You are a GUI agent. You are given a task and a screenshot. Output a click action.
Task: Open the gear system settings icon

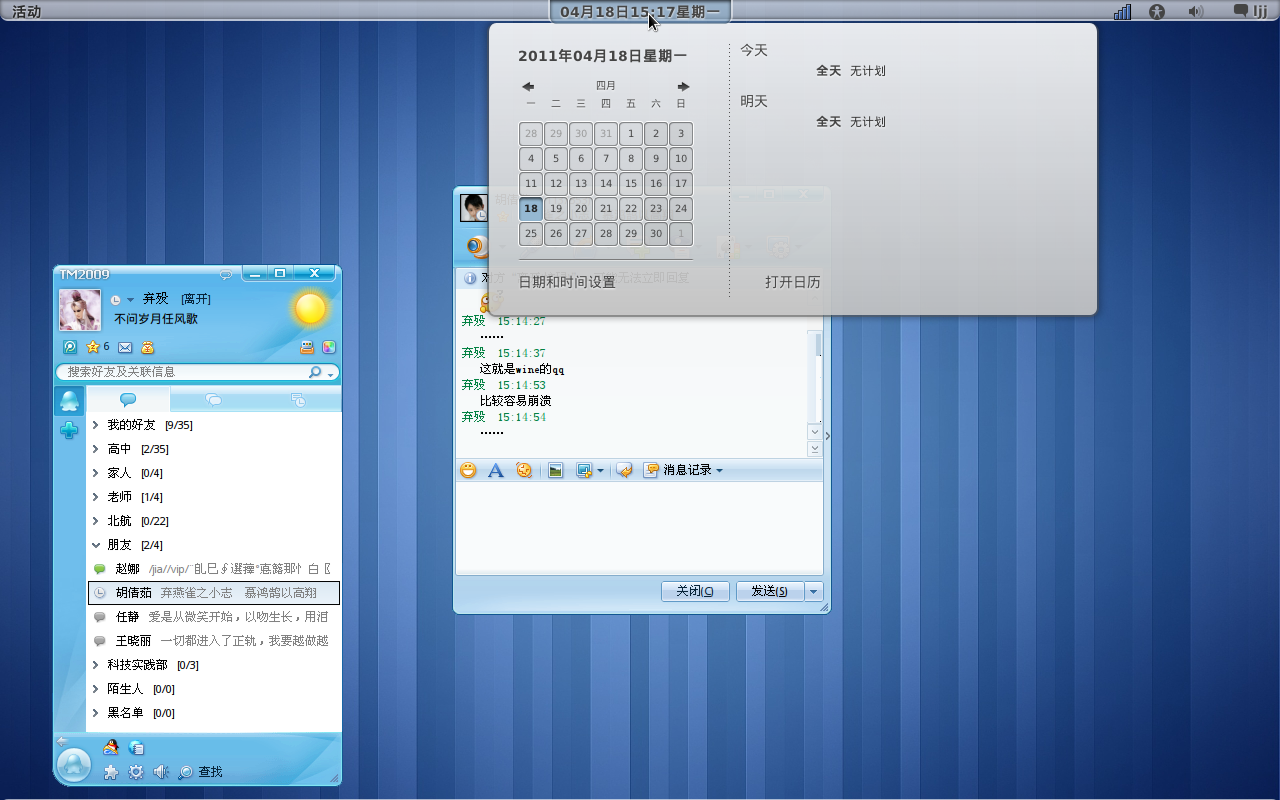tap(136, 772)
